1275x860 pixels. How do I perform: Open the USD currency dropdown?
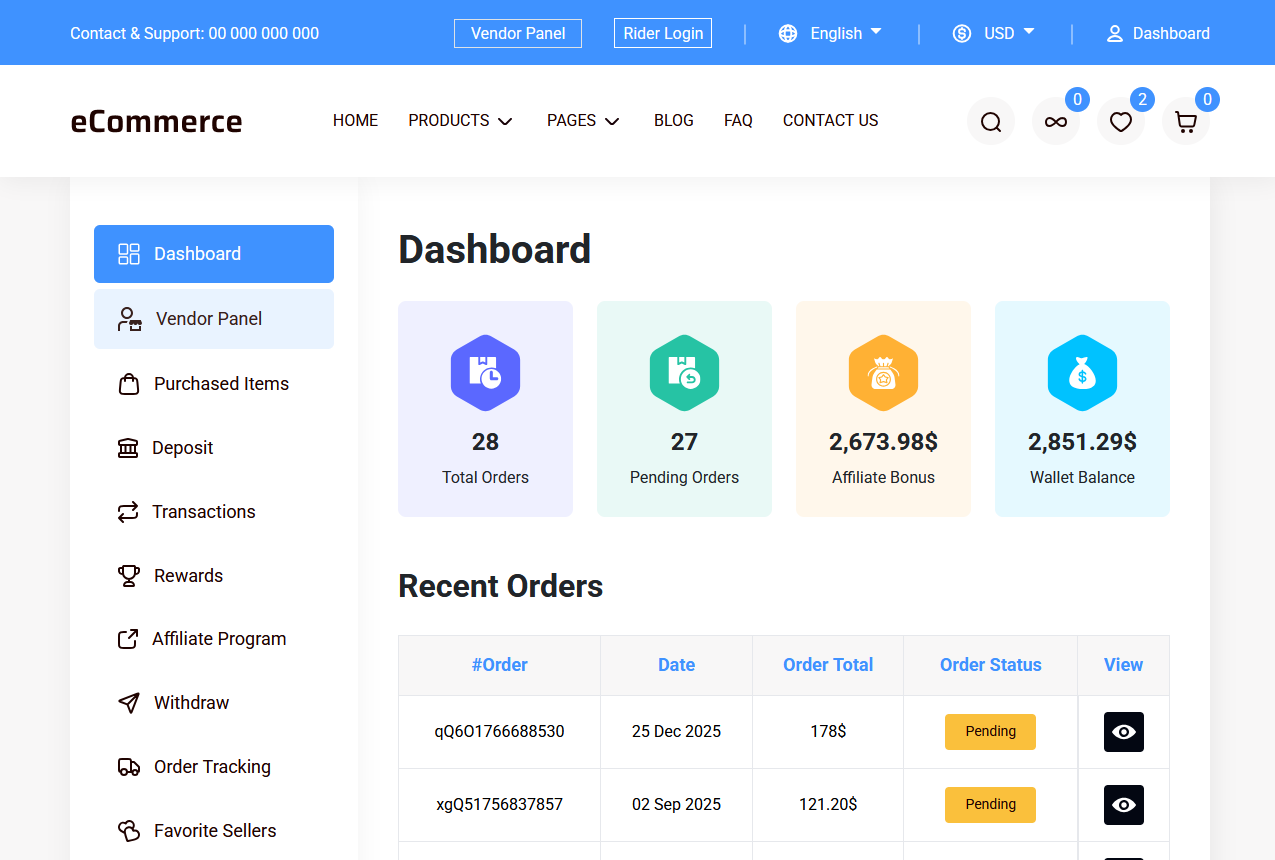[993, 33]
